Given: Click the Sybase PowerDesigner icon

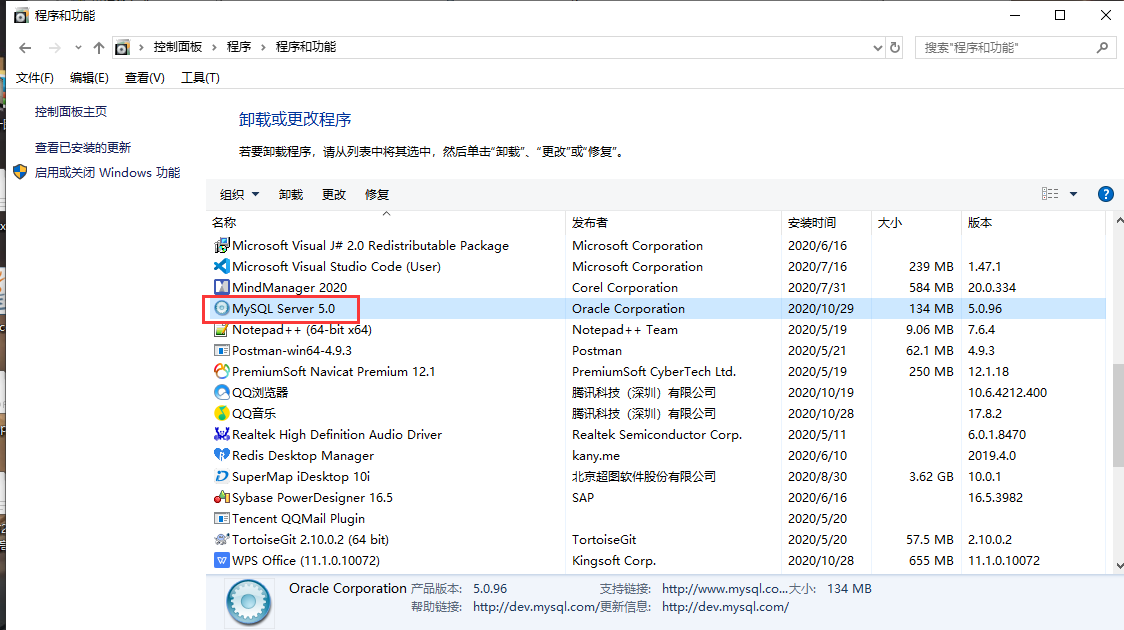Looking at the screenshot, I should point(222,497).
